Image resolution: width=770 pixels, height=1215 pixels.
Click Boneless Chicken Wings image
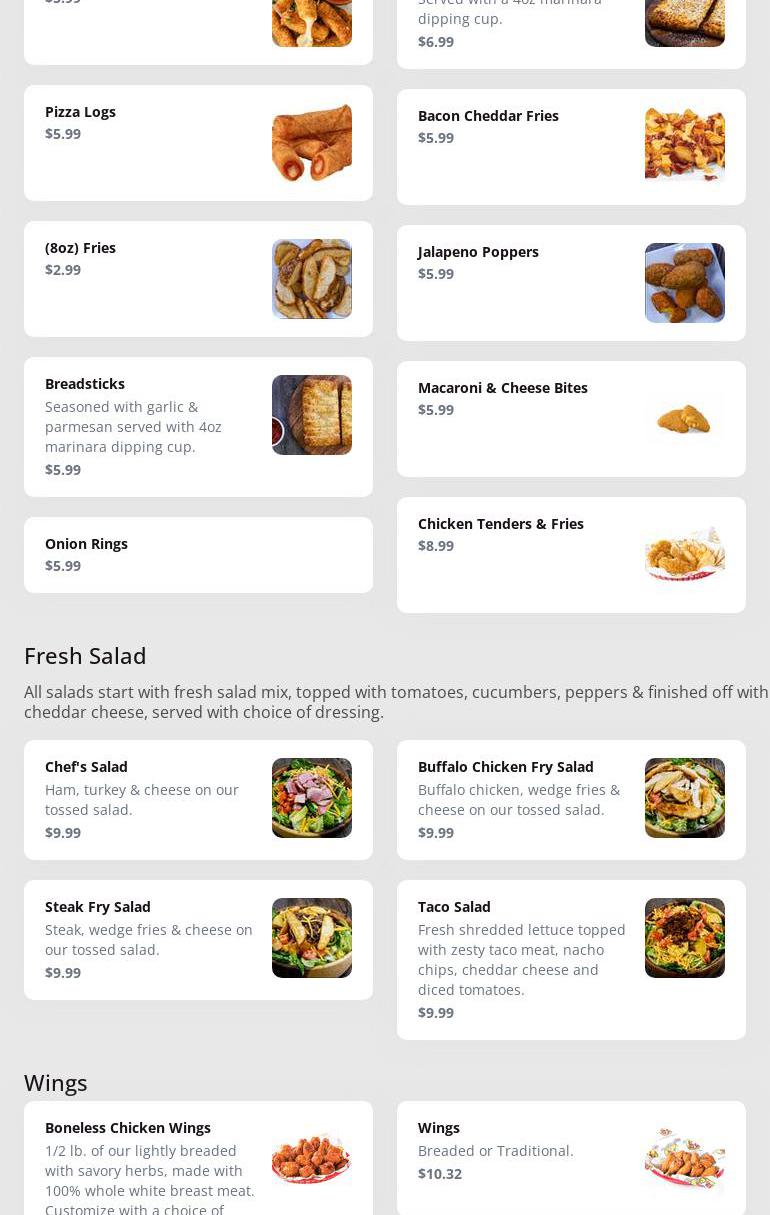tap(311, 1160)
